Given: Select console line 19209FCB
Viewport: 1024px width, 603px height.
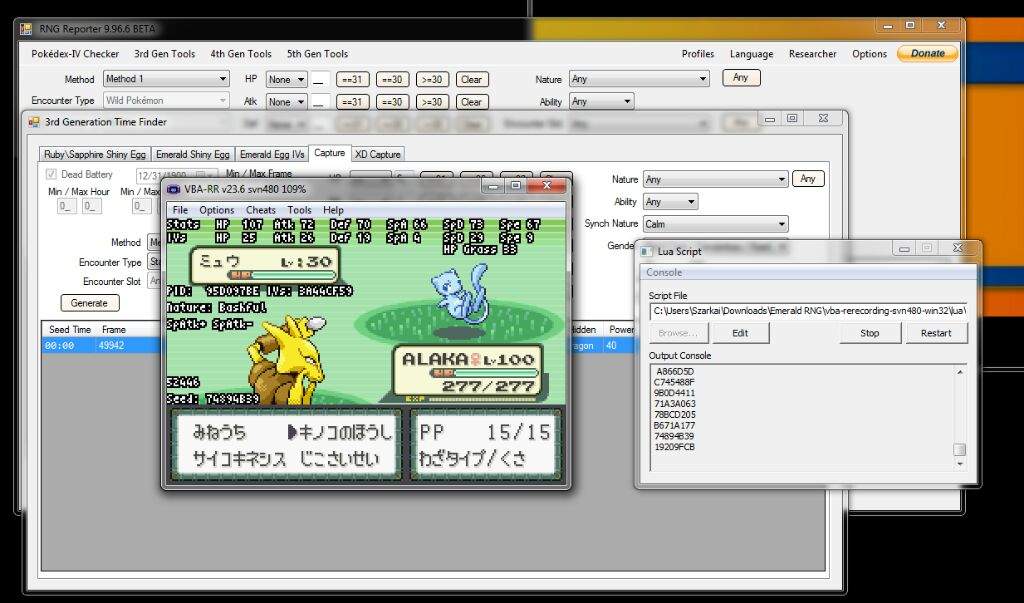Looking at the screenshot, I should [674, 447].
